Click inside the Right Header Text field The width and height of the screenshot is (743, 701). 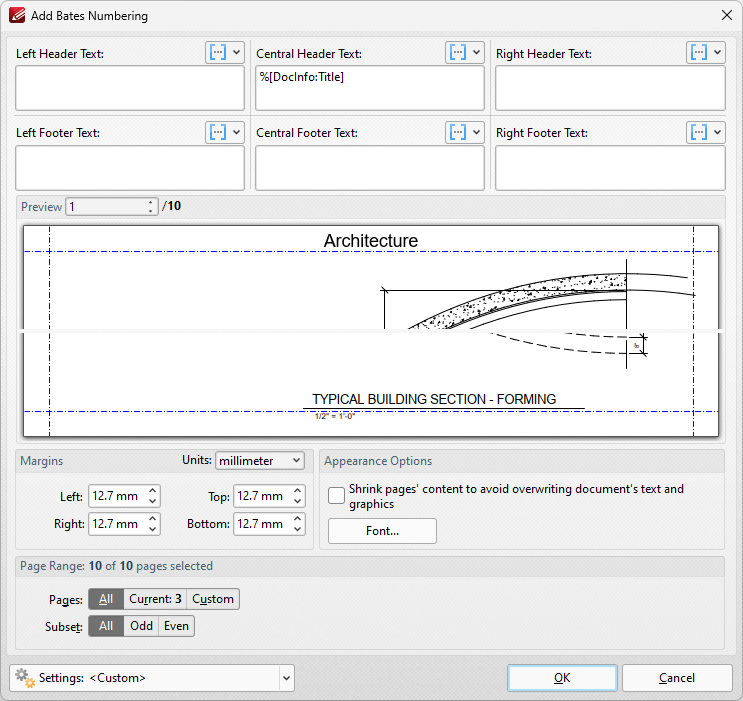pyautogui.click(x=610, y=88)
